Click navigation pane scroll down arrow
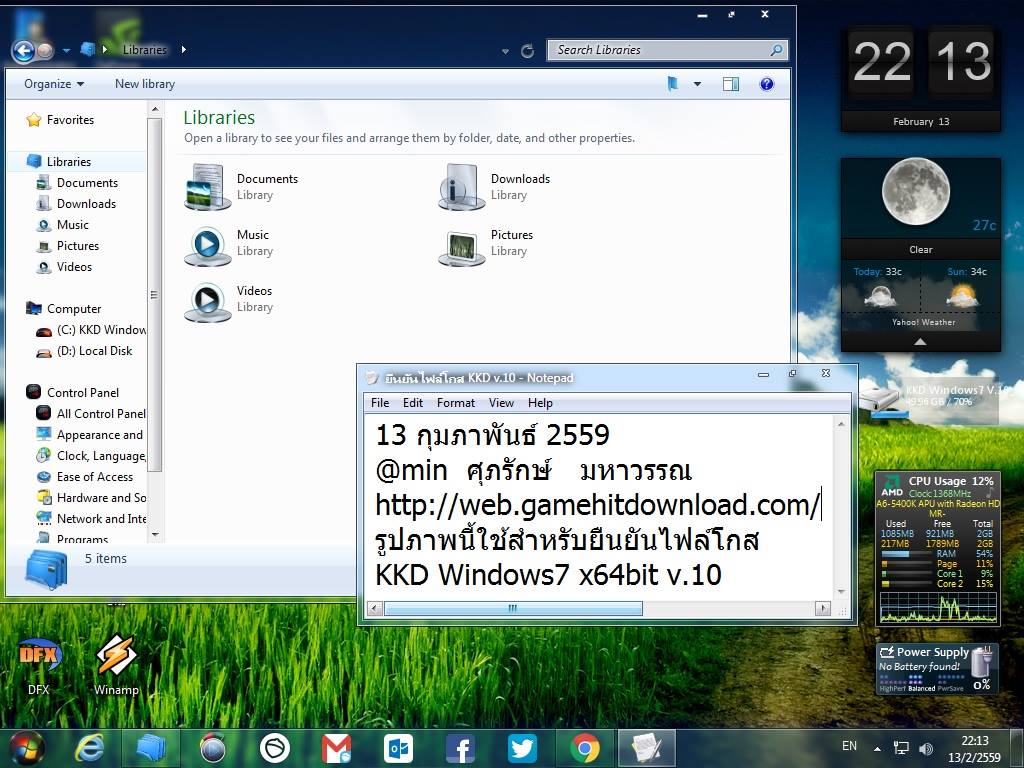 pyautogui.click(x=155, y=534)
